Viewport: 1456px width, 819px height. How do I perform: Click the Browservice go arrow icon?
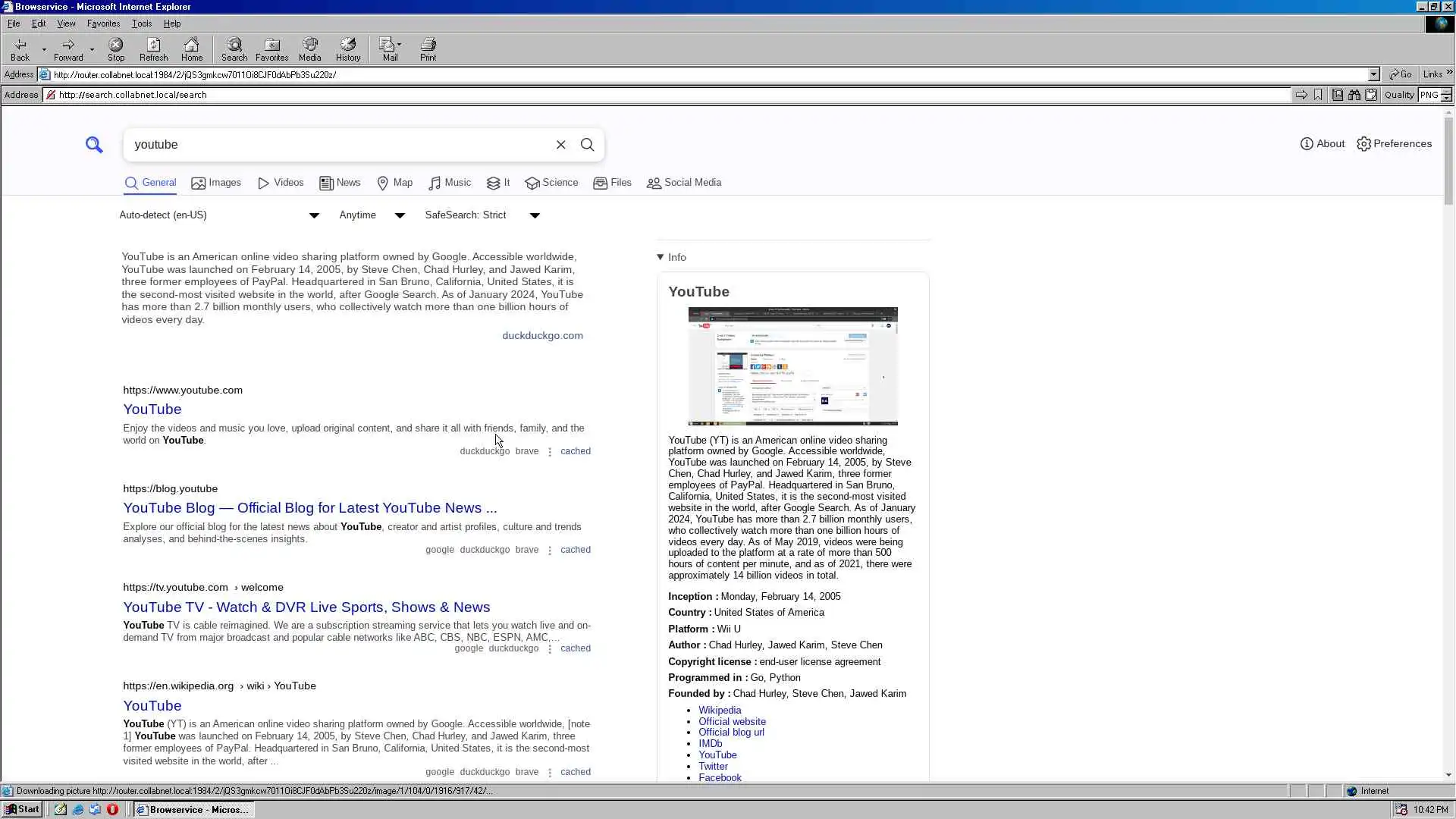coord(1301,95)
